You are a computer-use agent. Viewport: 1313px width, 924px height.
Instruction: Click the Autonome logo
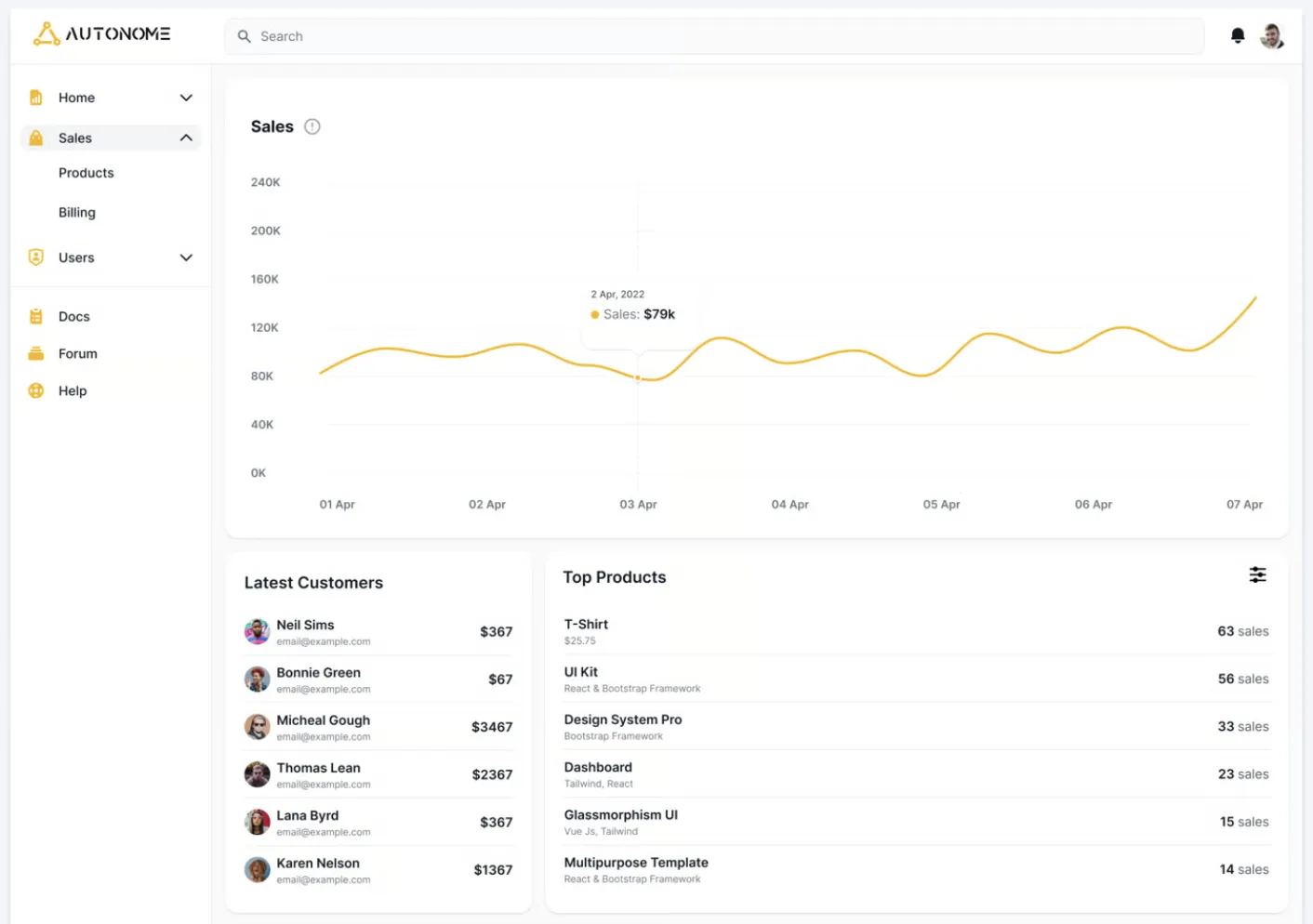click(101, 34)
